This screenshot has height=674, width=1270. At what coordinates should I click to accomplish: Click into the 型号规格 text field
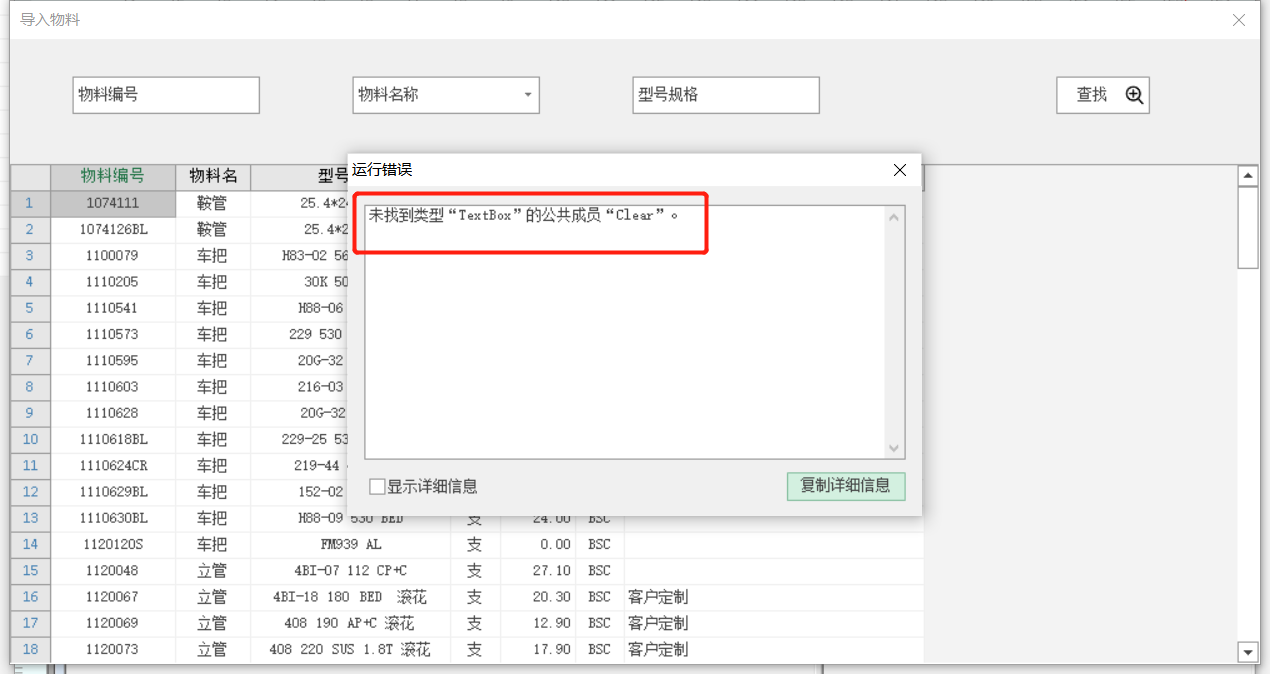point(725,95)
